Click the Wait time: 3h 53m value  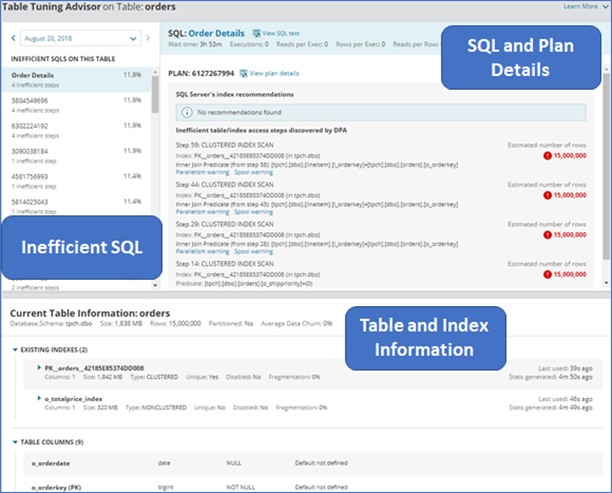(195, 44)
